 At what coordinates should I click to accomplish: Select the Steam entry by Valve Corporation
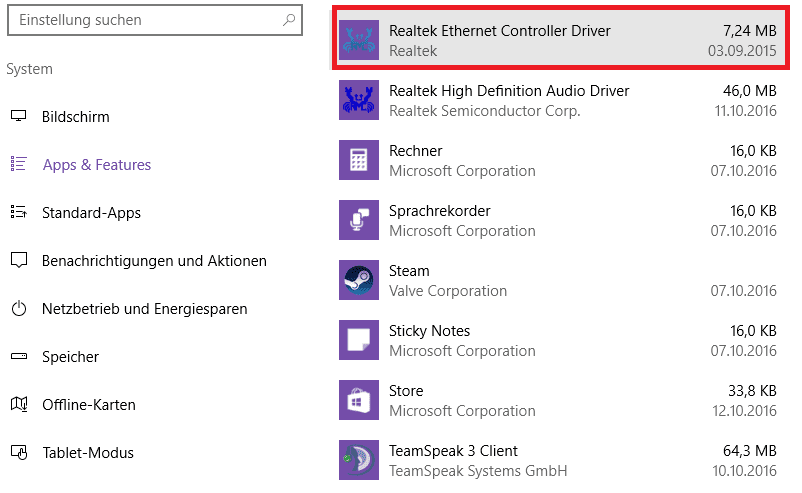[x=560, y=280]
